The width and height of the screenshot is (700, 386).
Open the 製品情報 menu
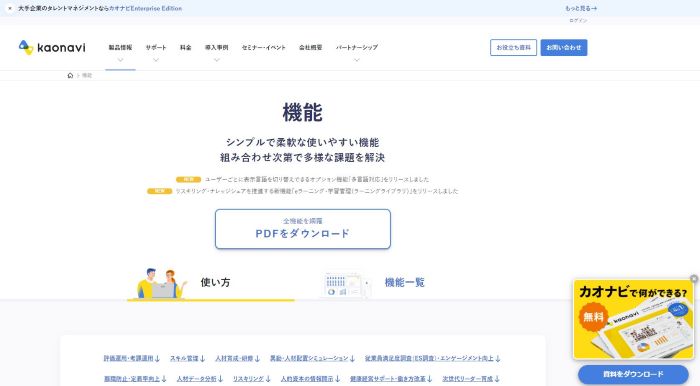(x=120, y=47)
